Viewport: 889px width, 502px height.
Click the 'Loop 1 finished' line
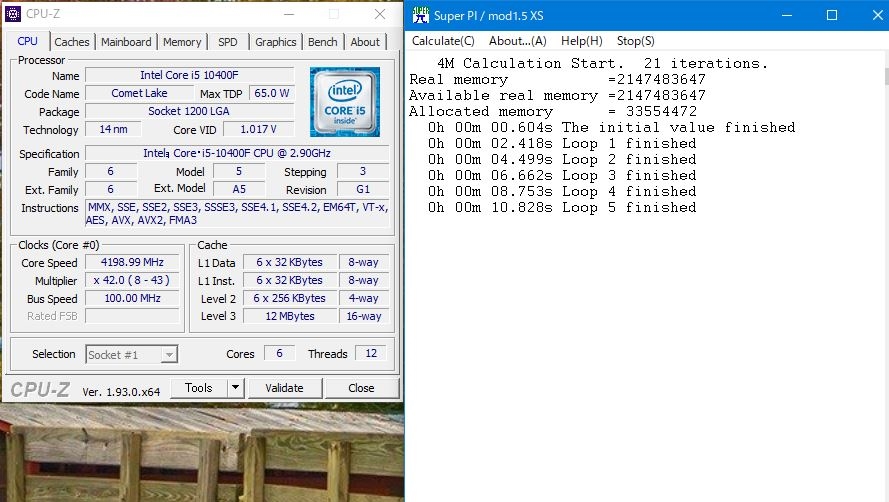click(x=562, y=144)
